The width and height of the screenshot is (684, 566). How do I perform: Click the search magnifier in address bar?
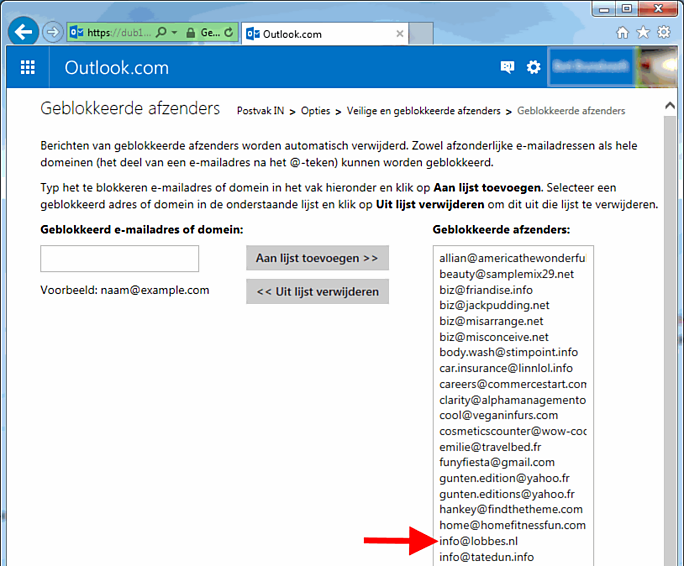pos(161,32)
